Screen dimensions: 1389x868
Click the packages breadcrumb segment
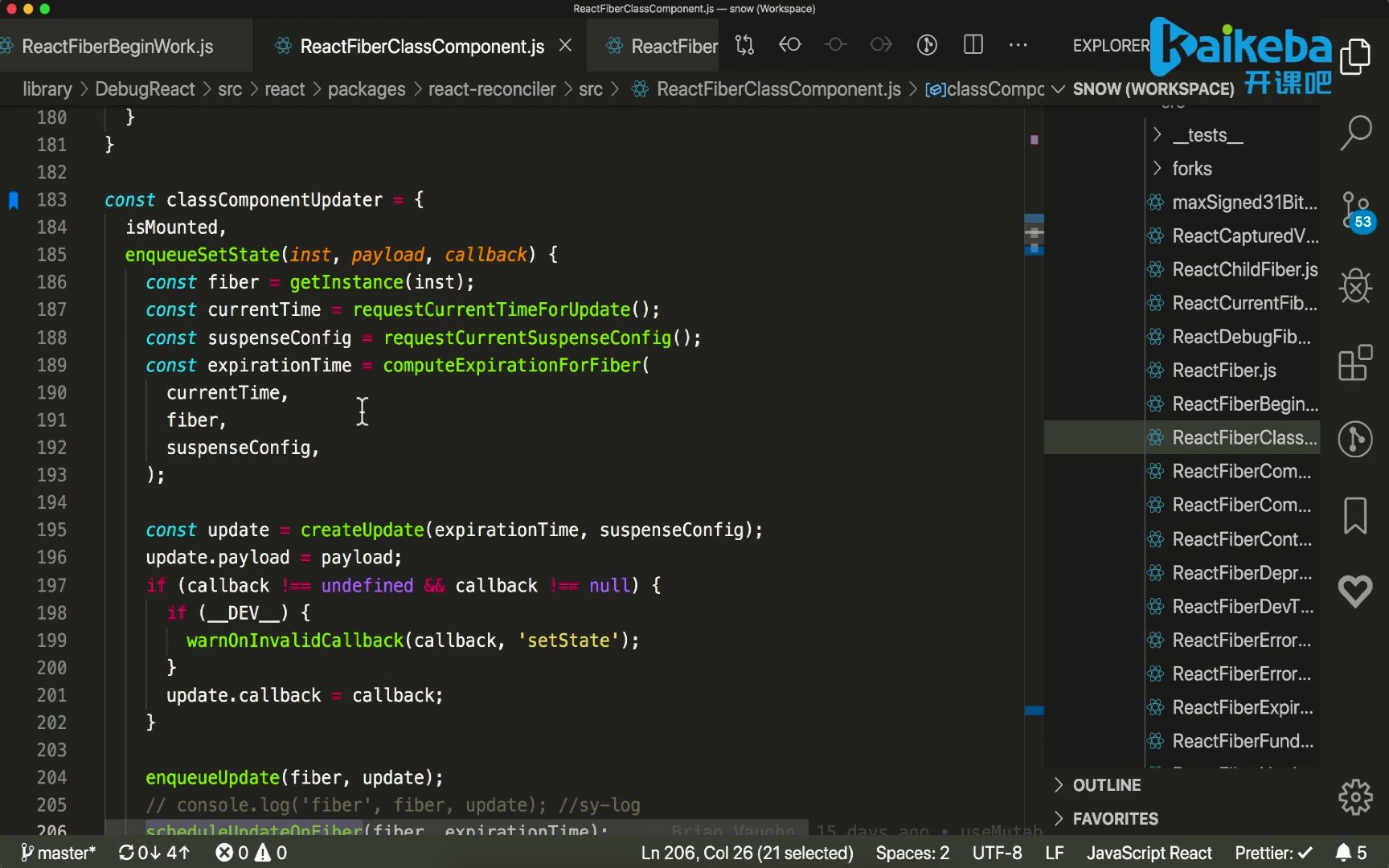367,89
